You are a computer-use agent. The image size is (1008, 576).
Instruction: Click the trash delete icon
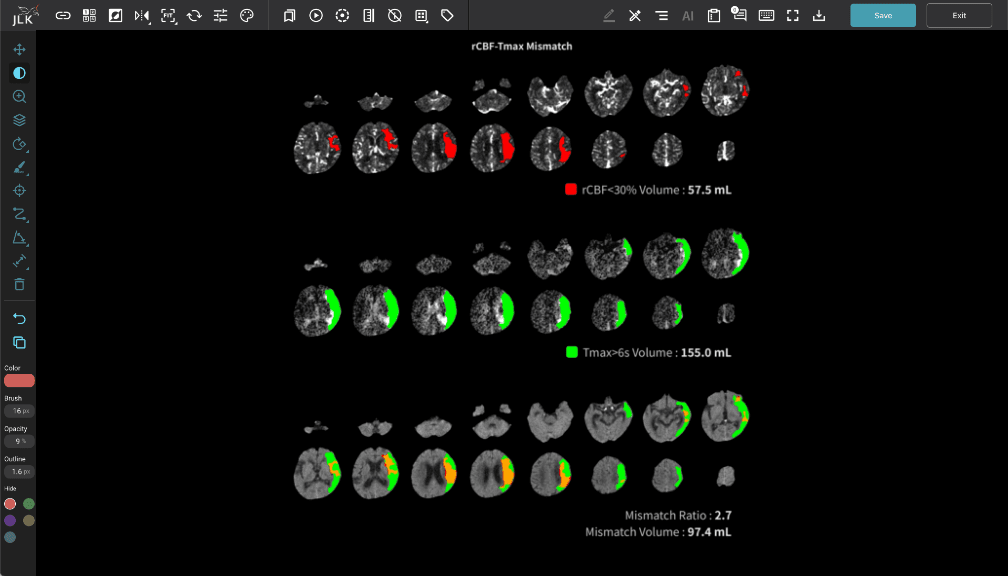click(19, 284)
